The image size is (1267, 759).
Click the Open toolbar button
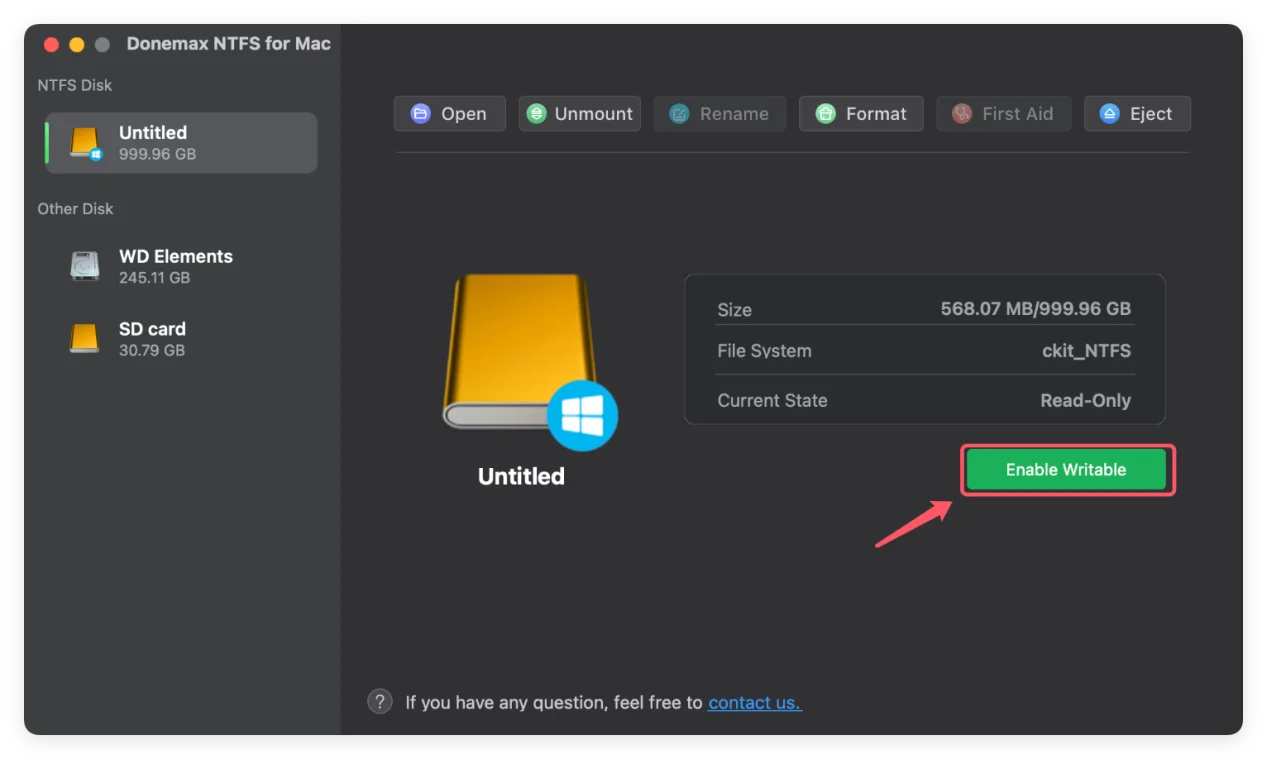(449, 114)
